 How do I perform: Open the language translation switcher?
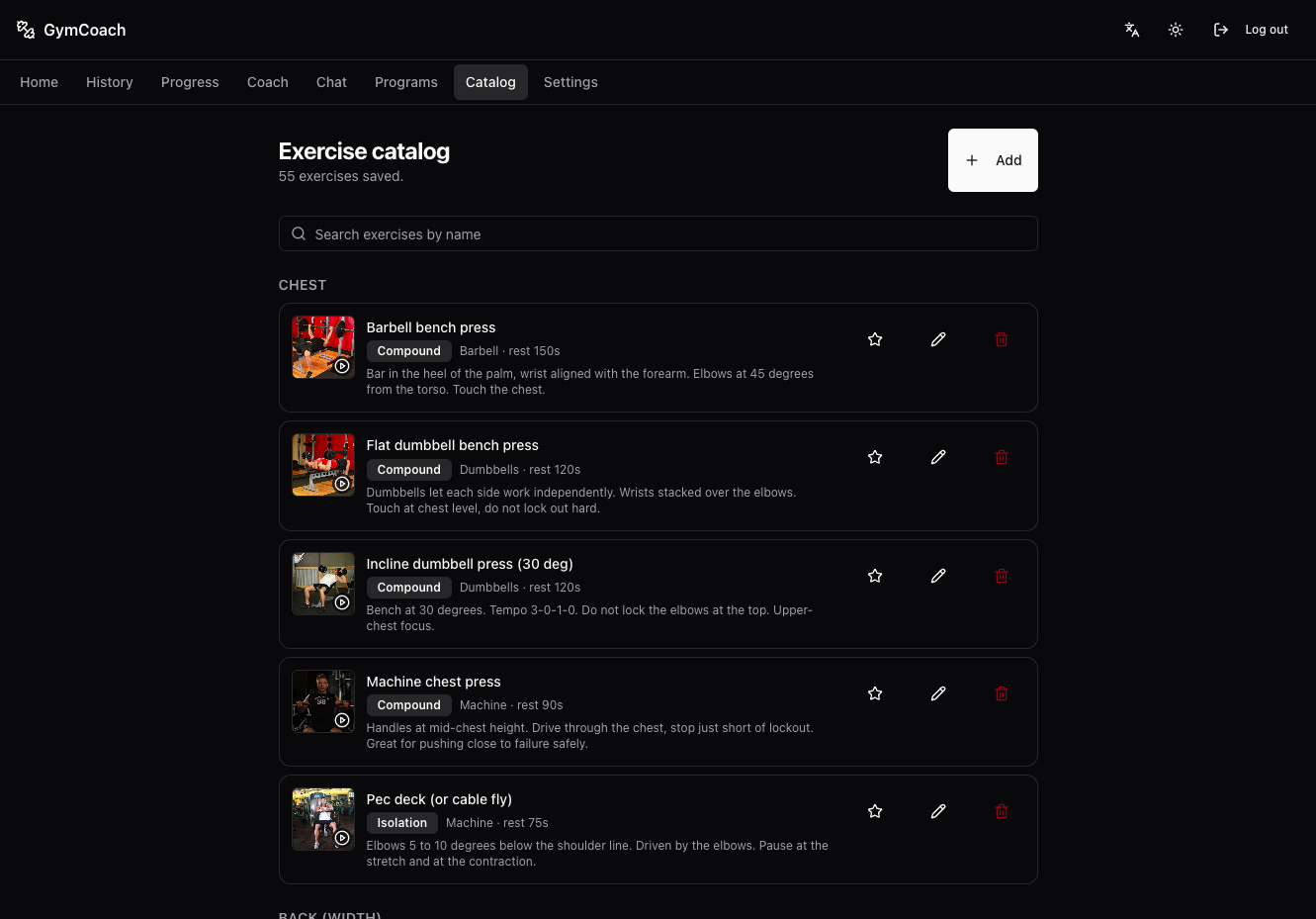coord(1132,30)
